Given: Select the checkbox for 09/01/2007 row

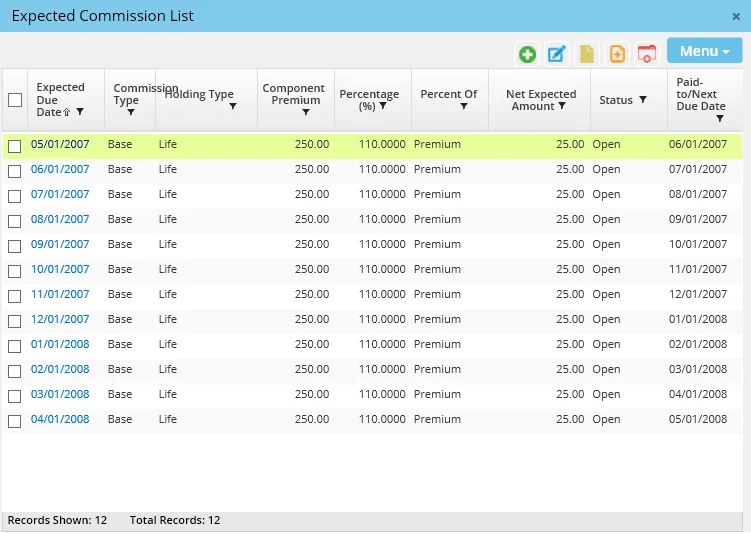Looking at the screenshot, I should tap(15, 246).
